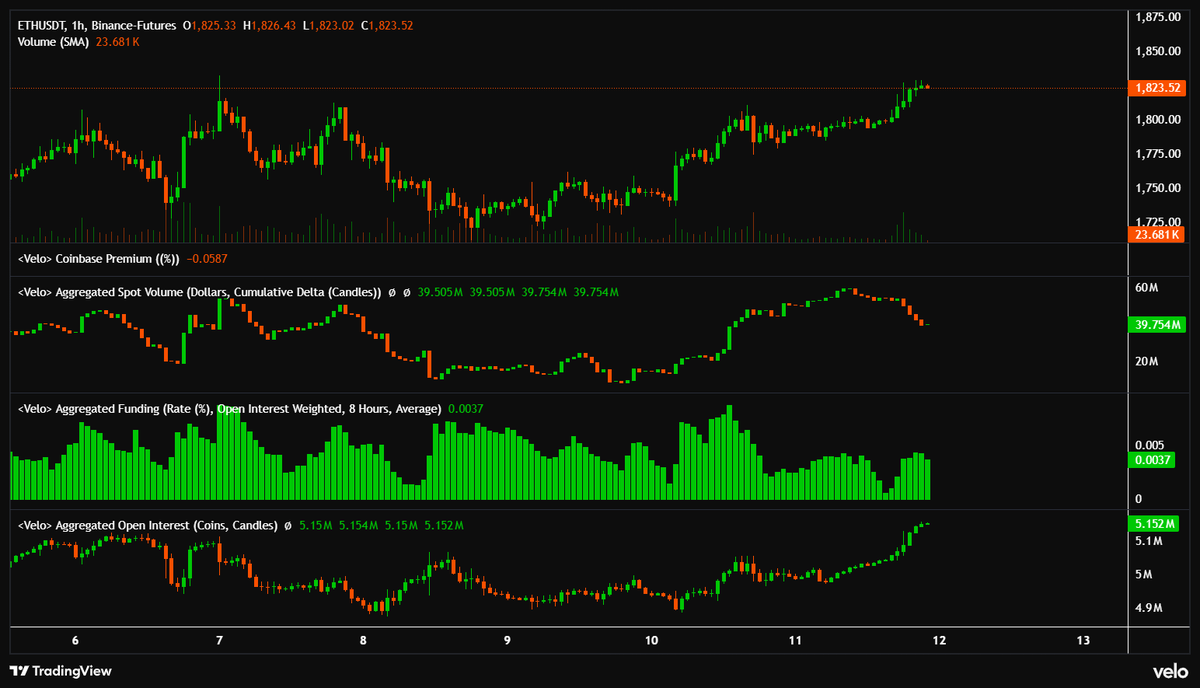Click the open value O1,825.33
This screenshot has height=688, width=1200.
[210, 24]
